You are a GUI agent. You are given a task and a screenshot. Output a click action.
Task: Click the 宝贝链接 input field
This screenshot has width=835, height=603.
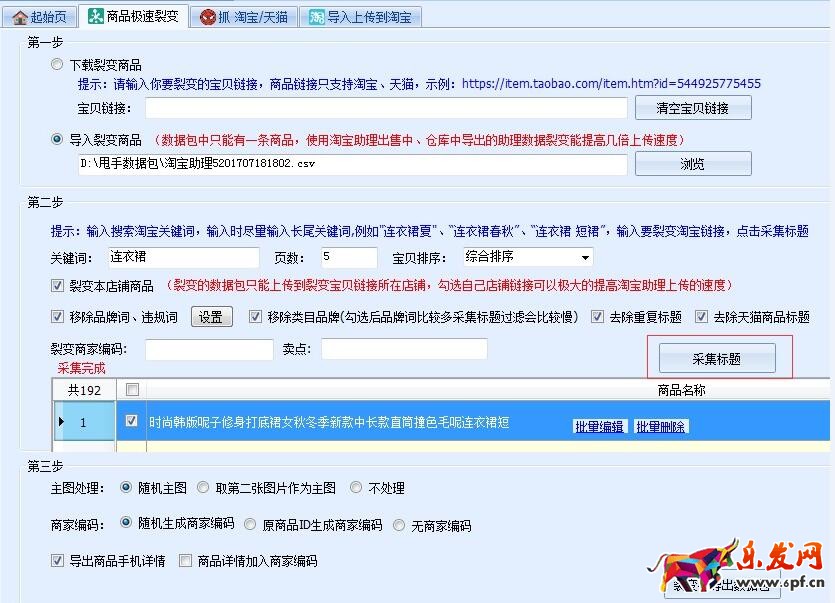click(386, 108)
